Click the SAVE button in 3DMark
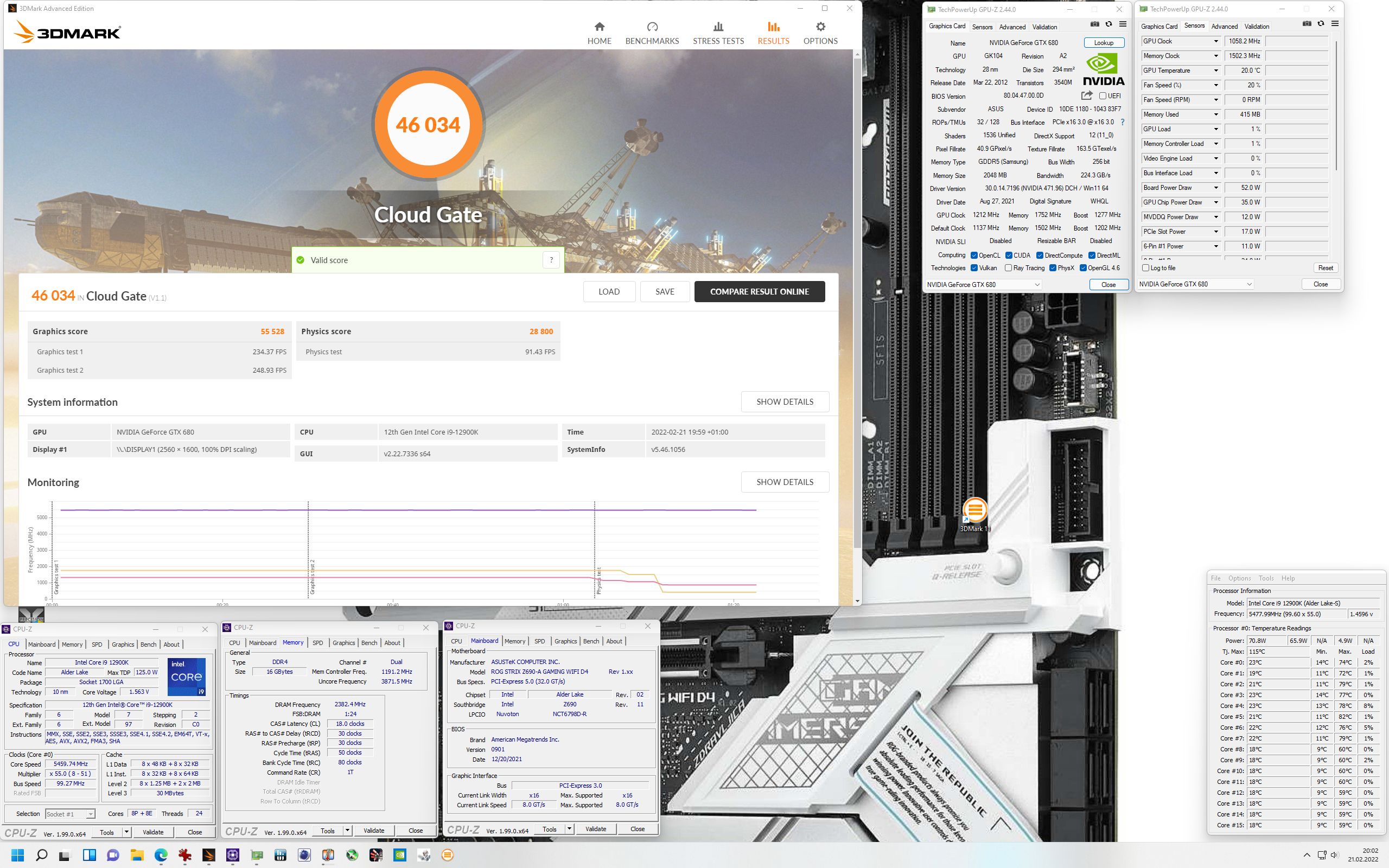1389x868 pixels. (665, 292)
